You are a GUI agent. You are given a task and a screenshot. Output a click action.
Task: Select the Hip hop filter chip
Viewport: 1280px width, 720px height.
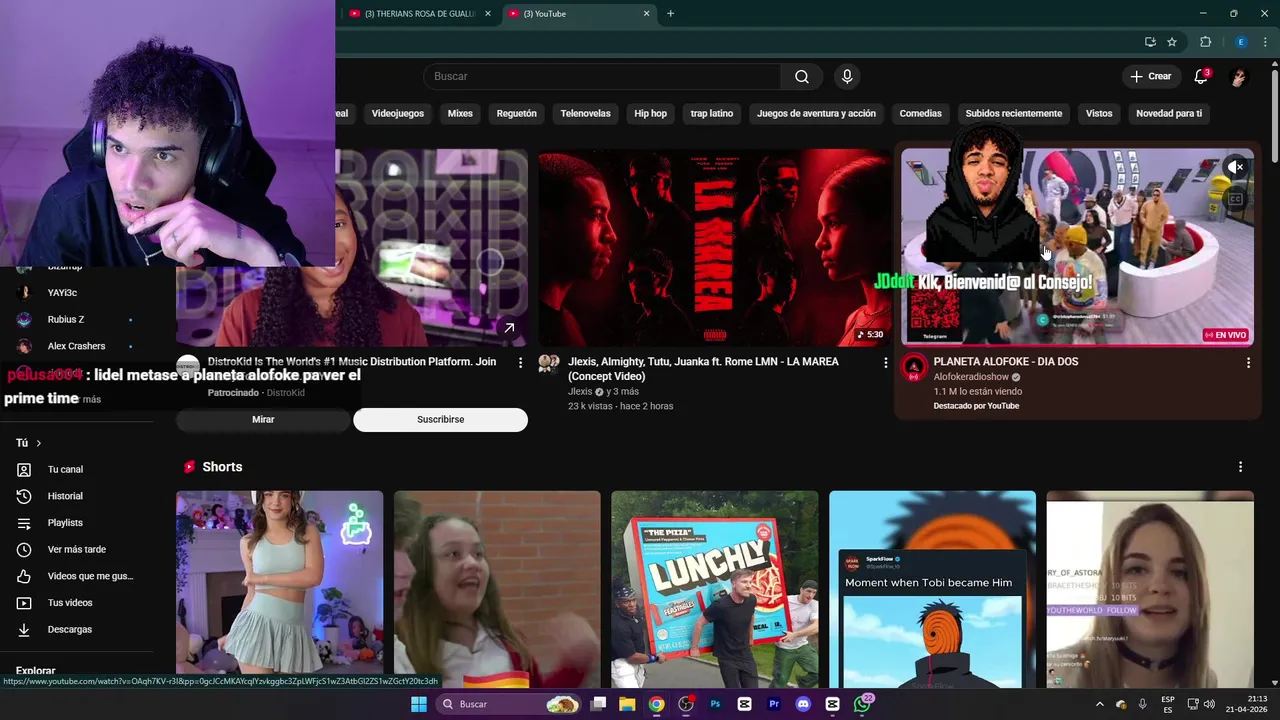(650, 113)
